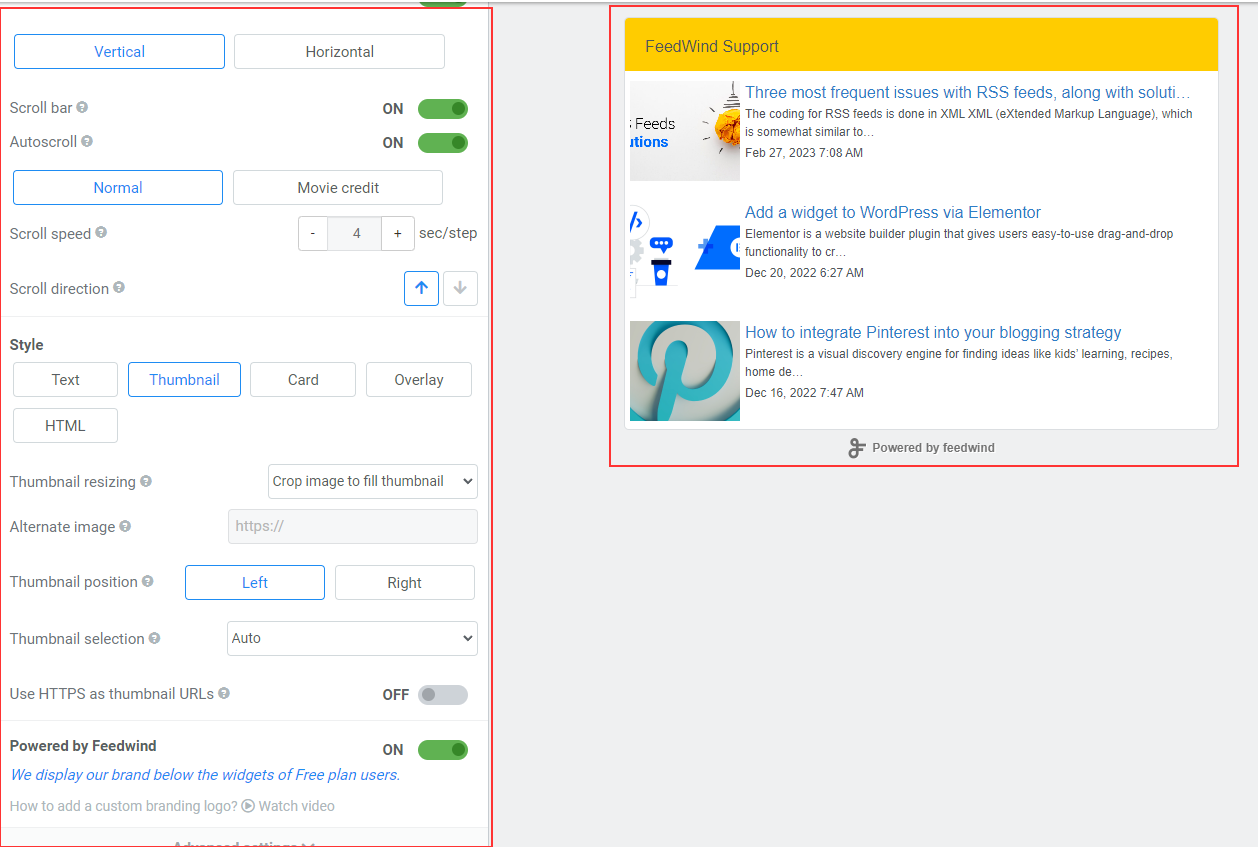
Task: Choose Normal autoscroll mode
Action: click(118, 187)
